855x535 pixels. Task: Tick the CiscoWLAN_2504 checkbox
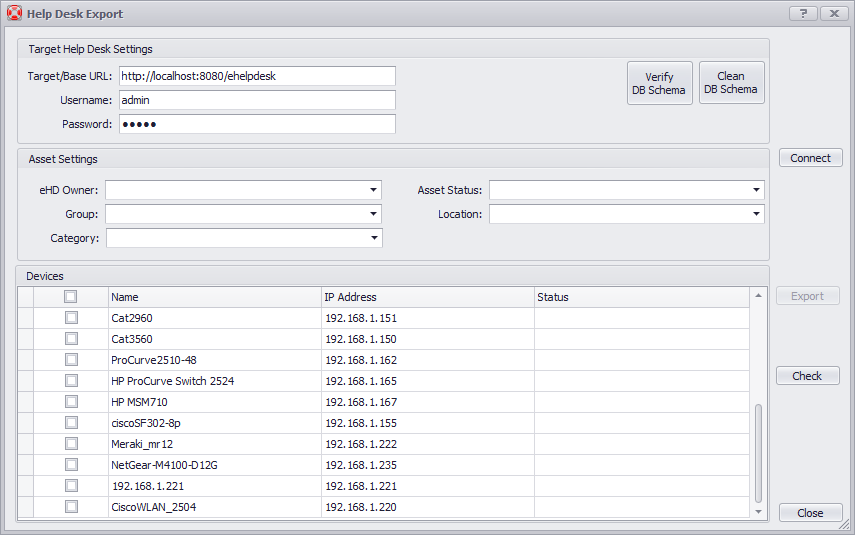pyautogui.click(x=71, y=507)
